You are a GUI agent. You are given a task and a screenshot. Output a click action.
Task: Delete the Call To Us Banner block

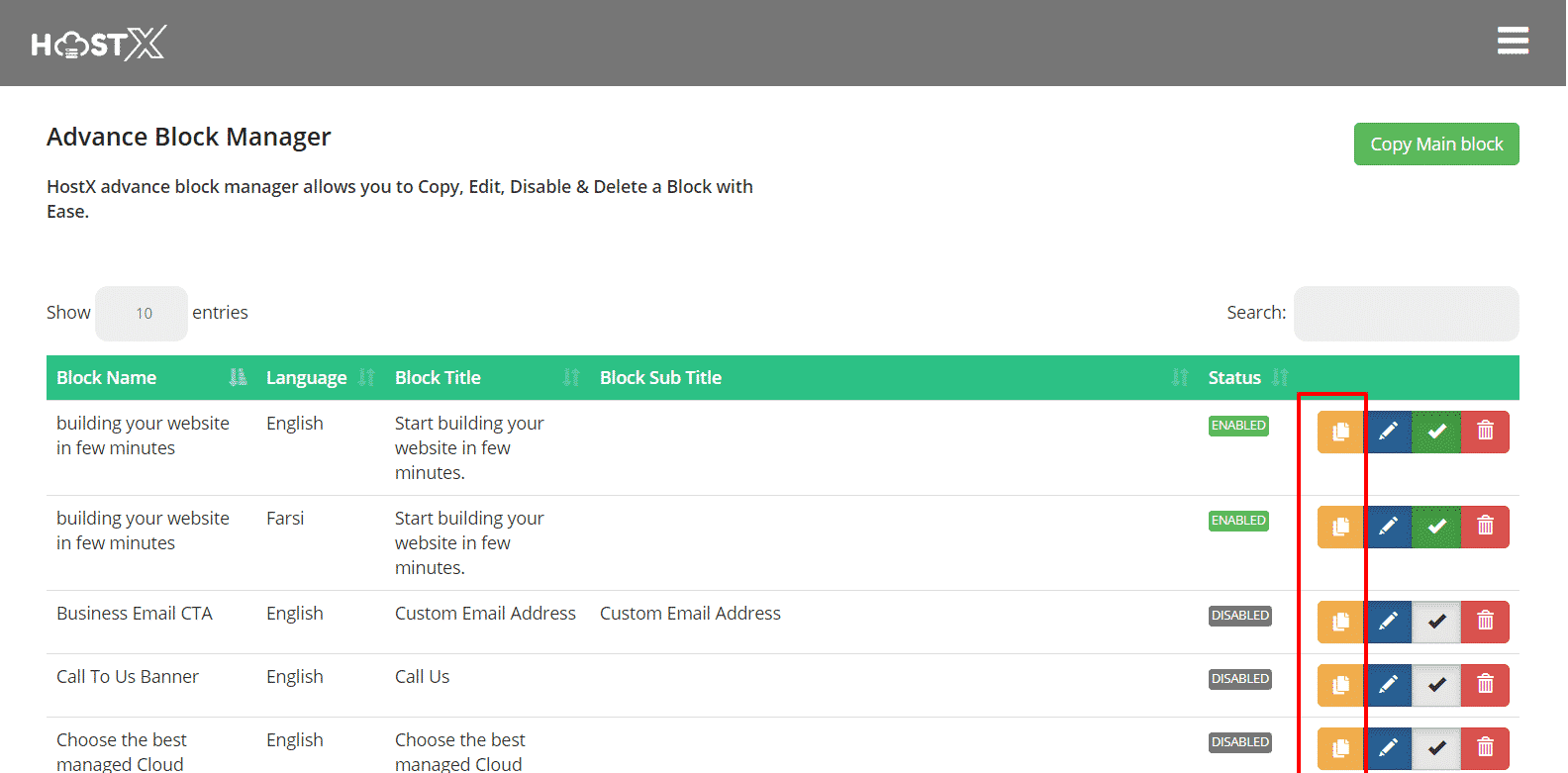tap(1485, 685)
